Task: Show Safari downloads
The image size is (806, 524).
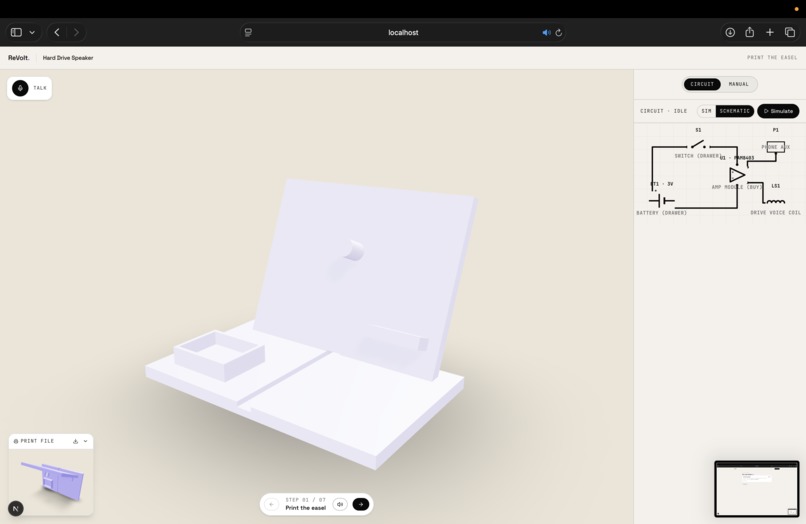Action: pyautogui.click(x=730, y=32)
